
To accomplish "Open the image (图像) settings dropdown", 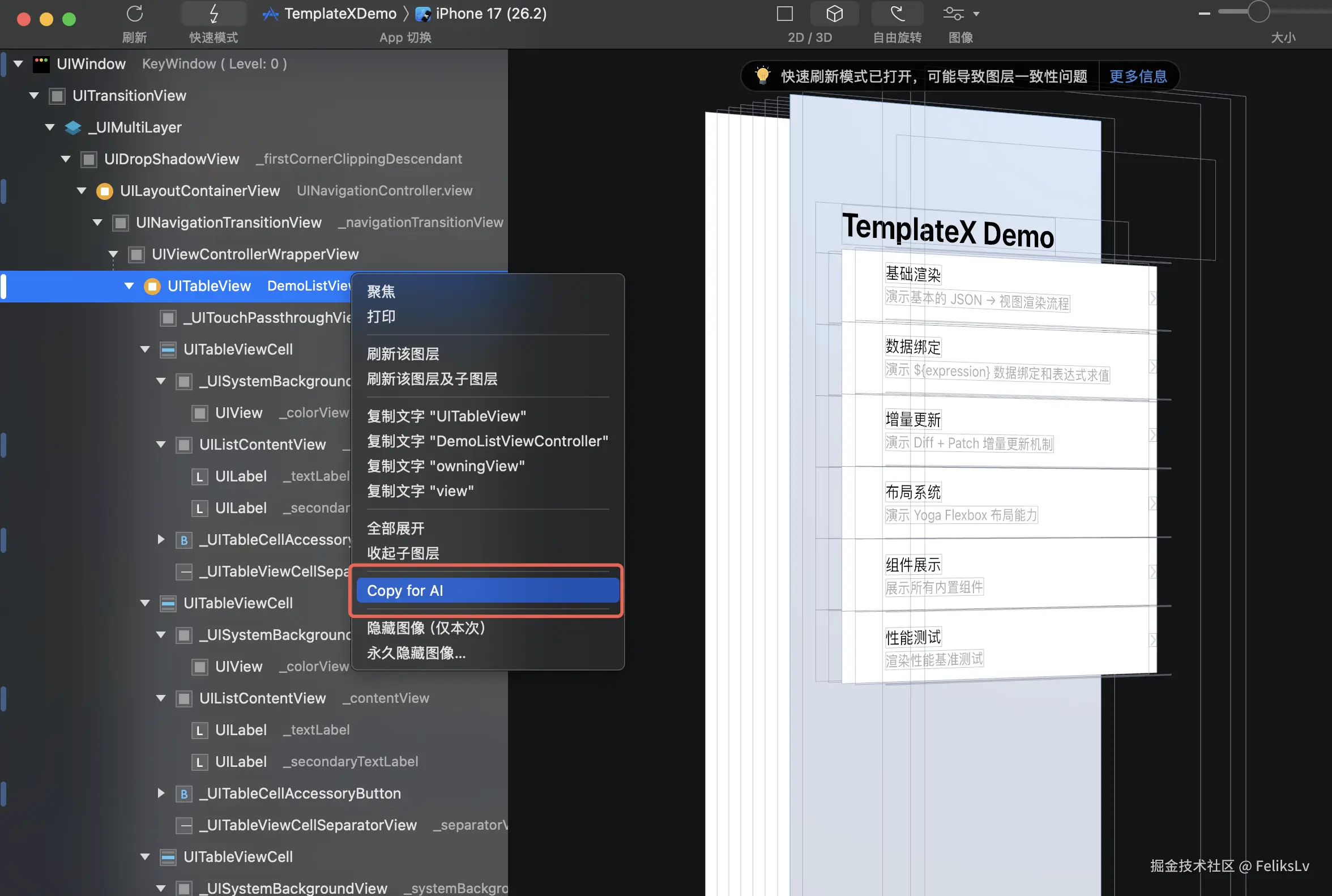I will click(960, 14).
